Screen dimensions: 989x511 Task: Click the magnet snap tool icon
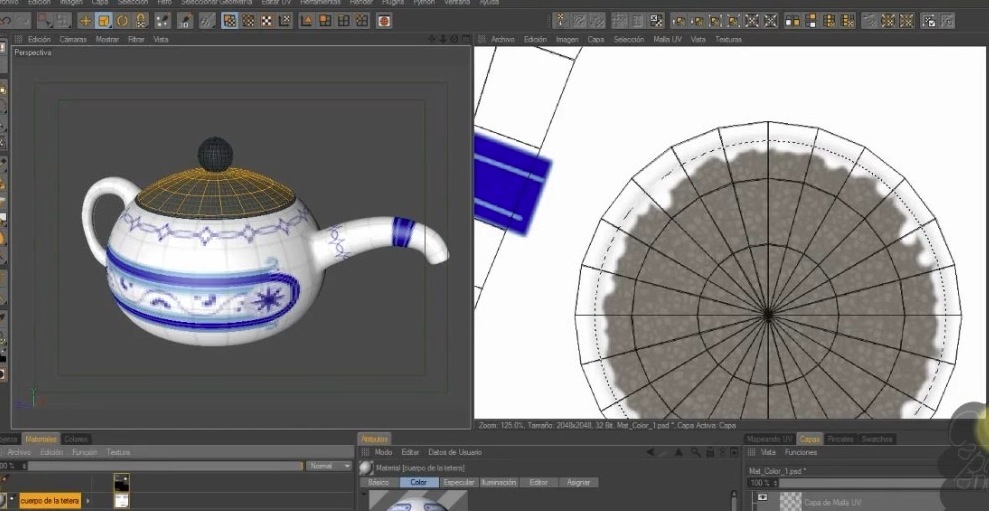click(x=141, y=21)
